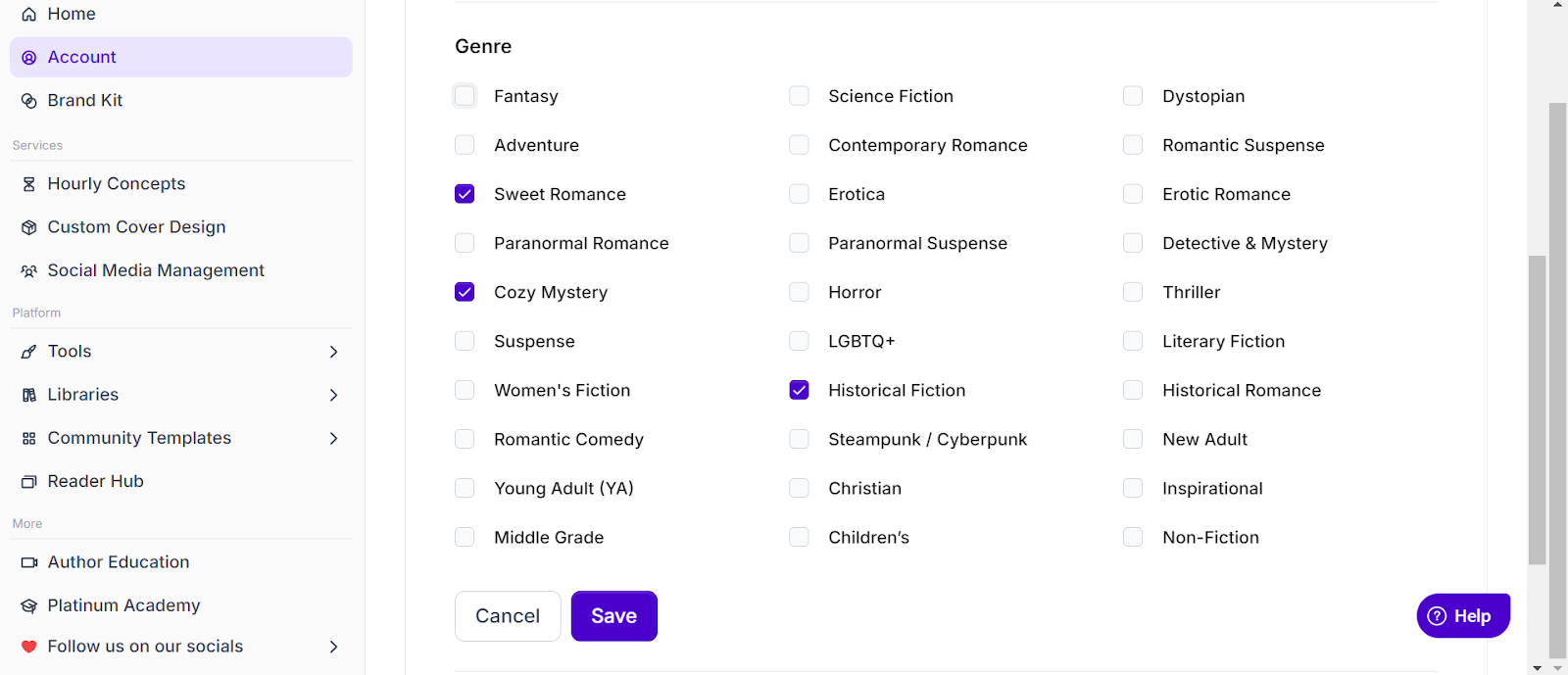This screenshot has height=675, width=1568.
Task: Click the Custom Cover Design cube icon
Action: tap(29, 227)
